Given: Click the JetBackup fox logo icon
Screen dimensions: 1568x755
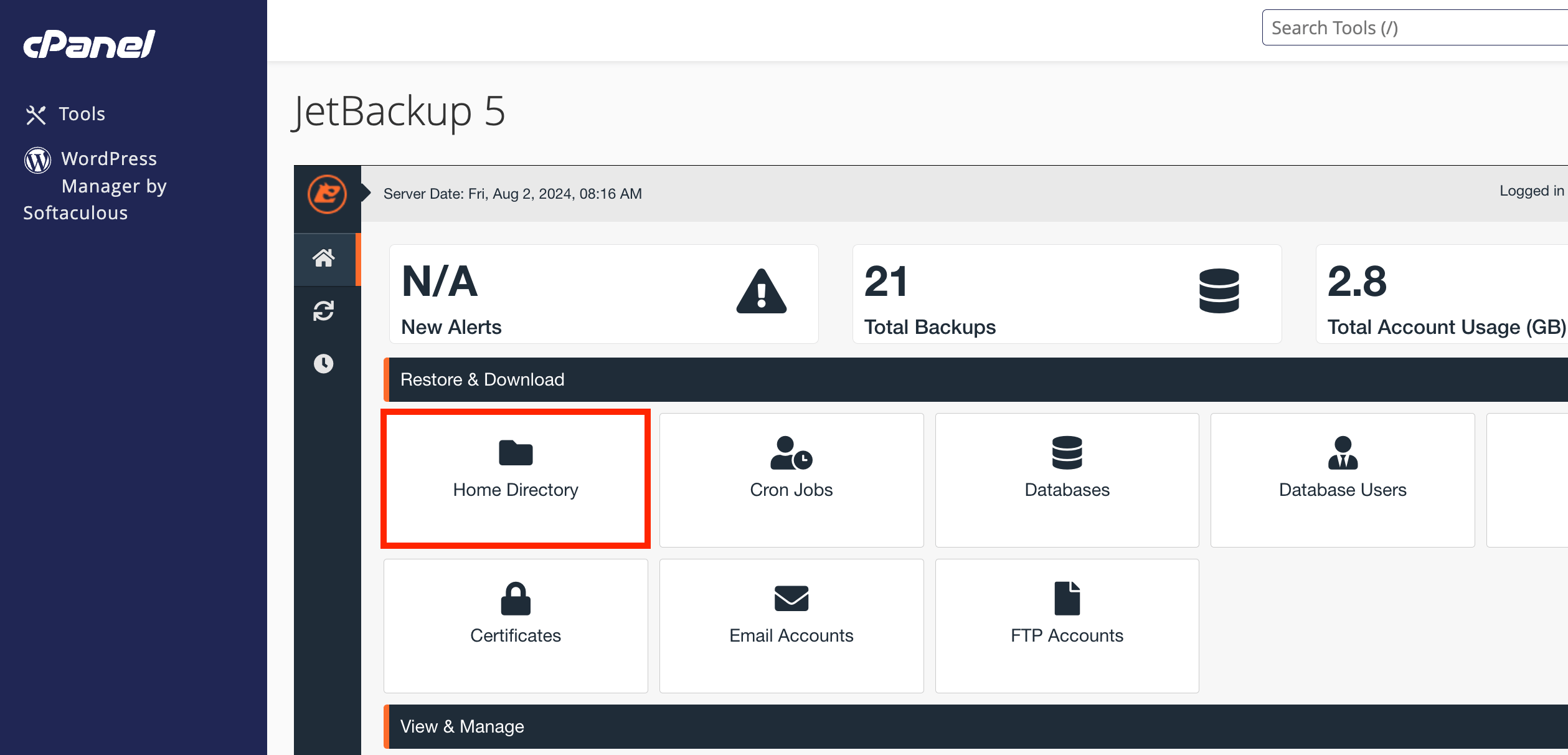Looking at the screenshot, I should click(x=327, y=194).
